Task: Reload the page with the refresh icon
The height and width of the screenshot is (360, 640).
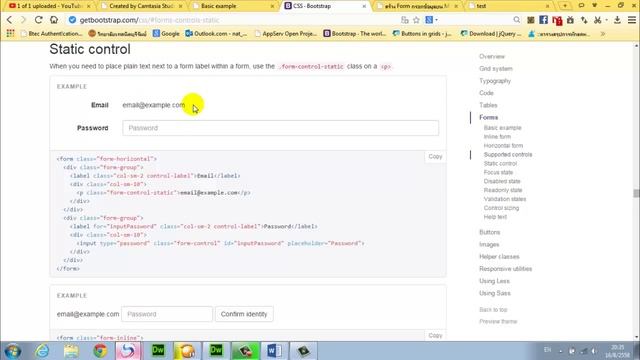Action: pyautogui.click(x=38, y=20)
